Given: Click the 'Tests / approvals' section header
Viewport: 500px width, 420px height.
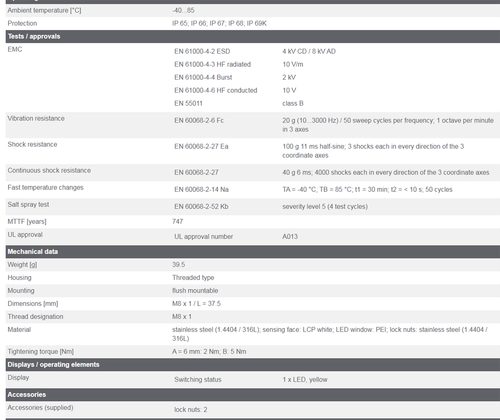Looking at the screenshot, I should 253,36.
